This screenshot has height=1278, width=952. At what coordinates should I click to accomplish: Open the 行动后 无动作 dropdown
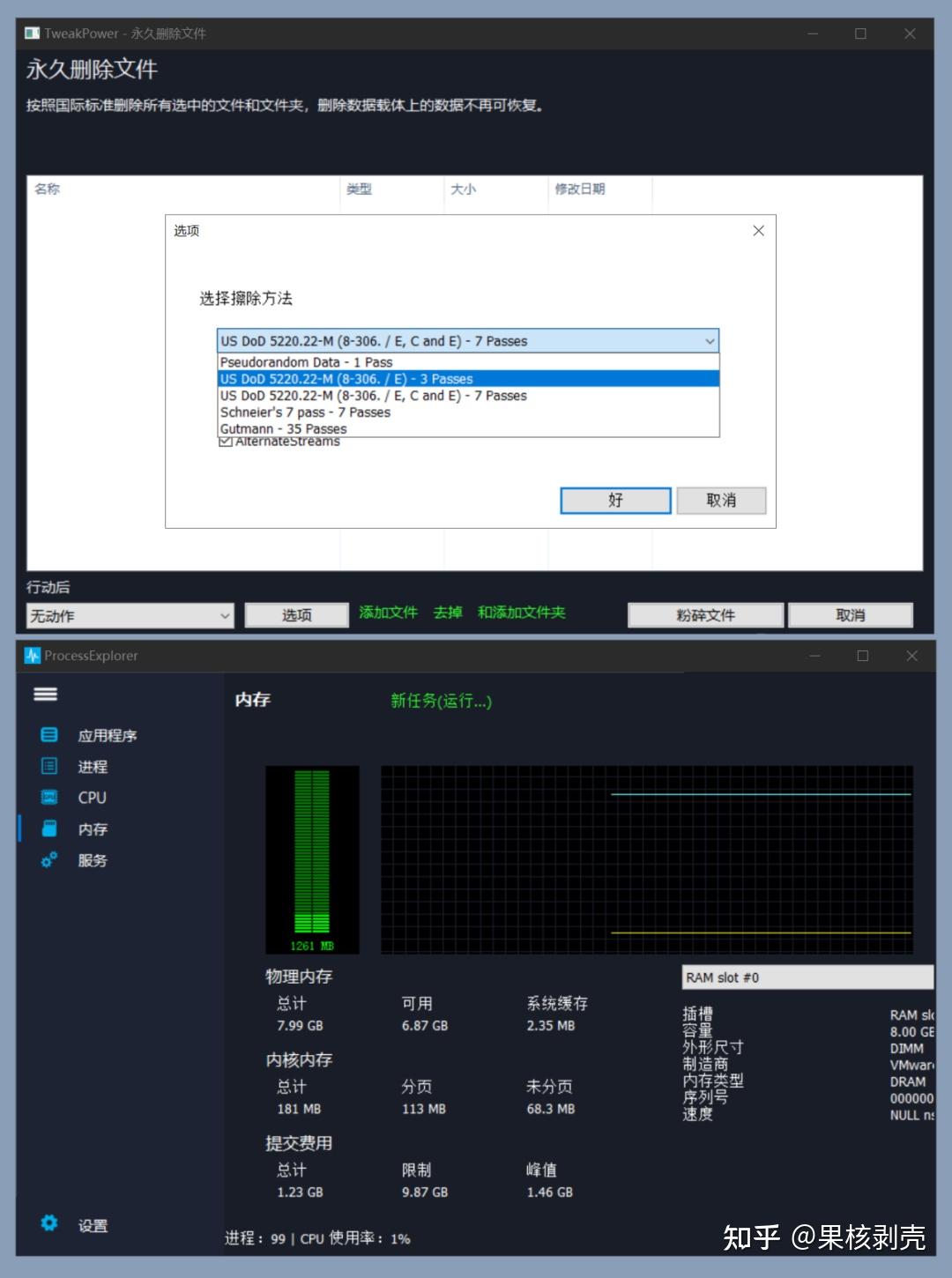(130, 615)
